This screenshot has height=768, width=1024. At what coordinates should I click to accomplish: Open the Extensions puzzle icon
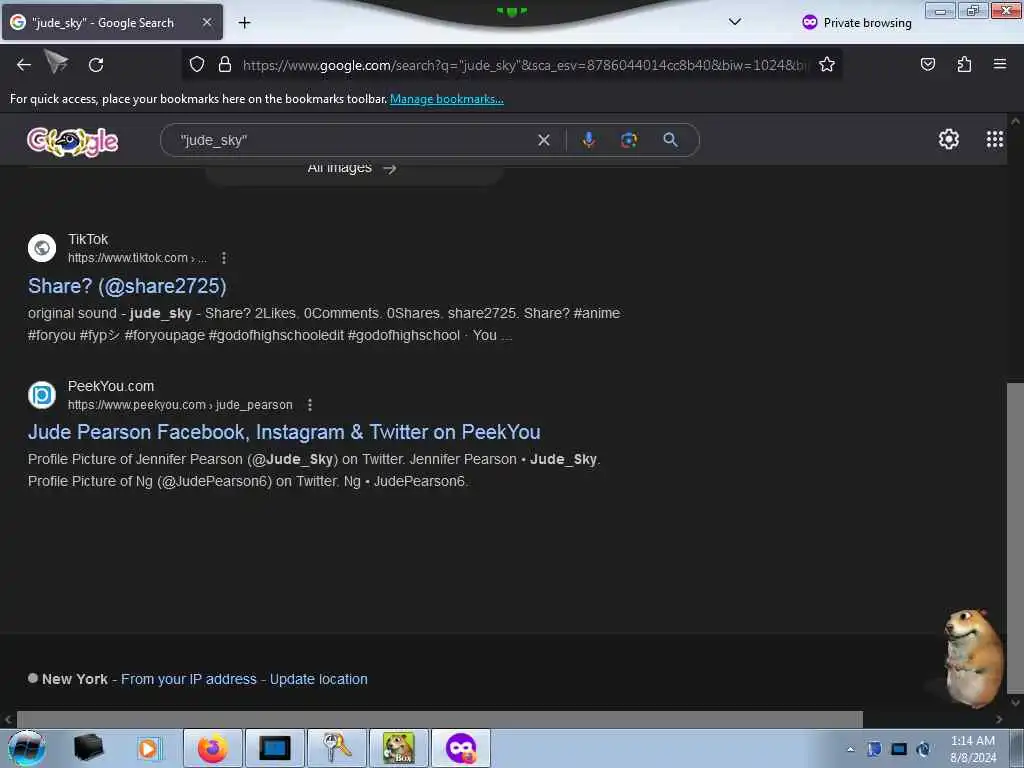pyautogui.click(x=964, y=65)
